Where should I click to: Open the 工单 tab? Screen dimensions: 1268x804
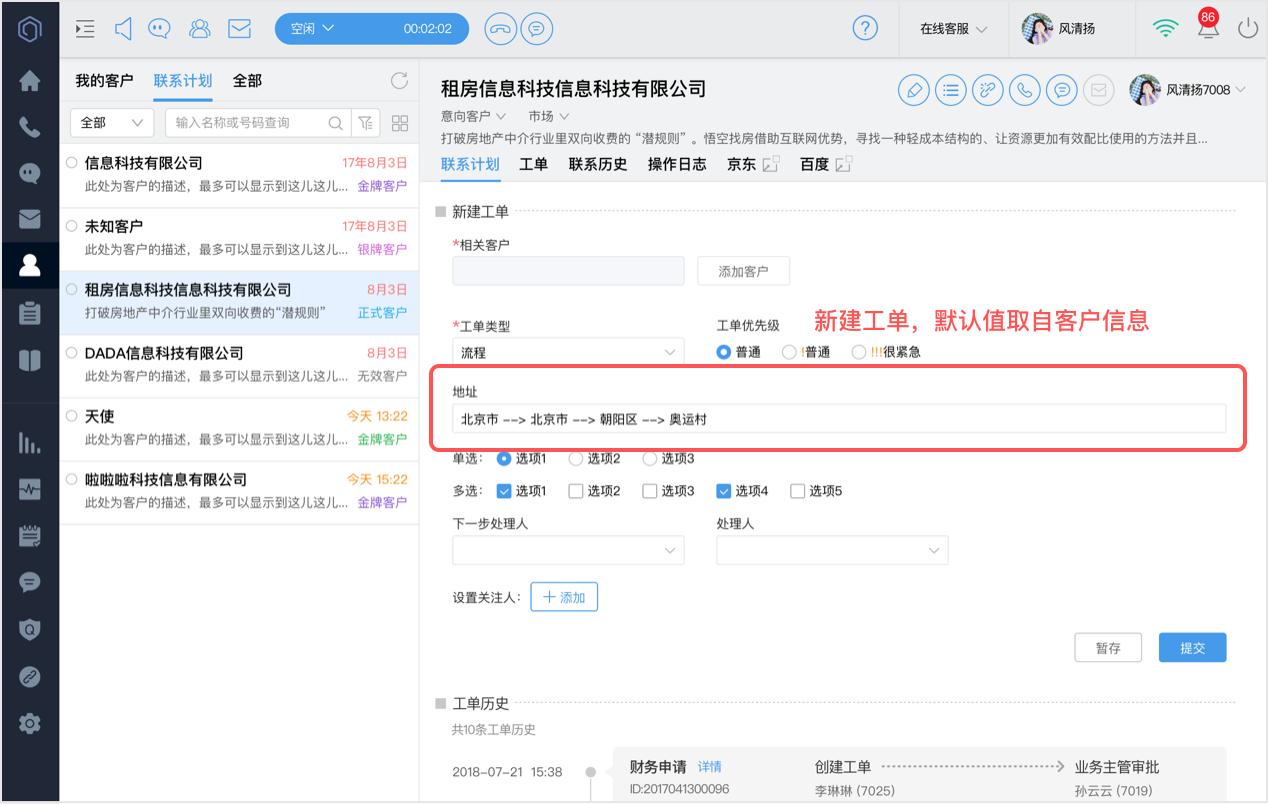tap(534, 164)
